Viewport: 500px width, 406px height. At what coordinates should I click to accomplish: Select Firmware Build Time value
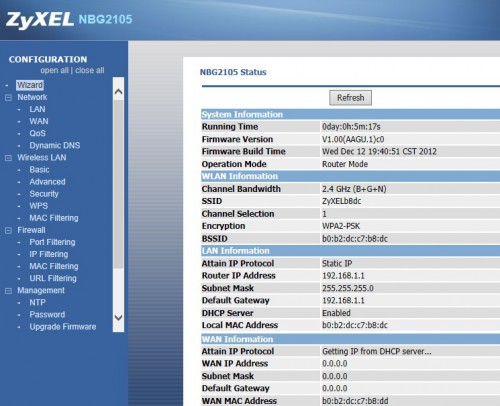tap(379, 152)
